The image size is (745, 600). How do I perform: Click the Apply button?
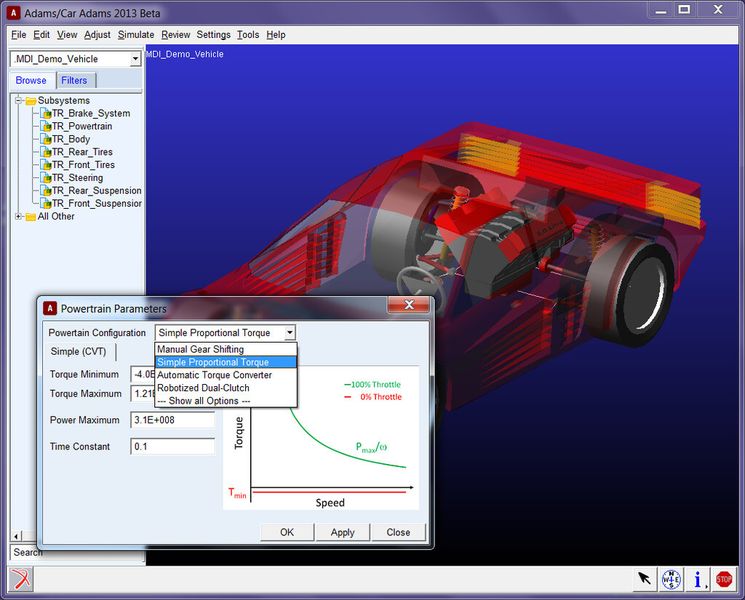point(342,532)
